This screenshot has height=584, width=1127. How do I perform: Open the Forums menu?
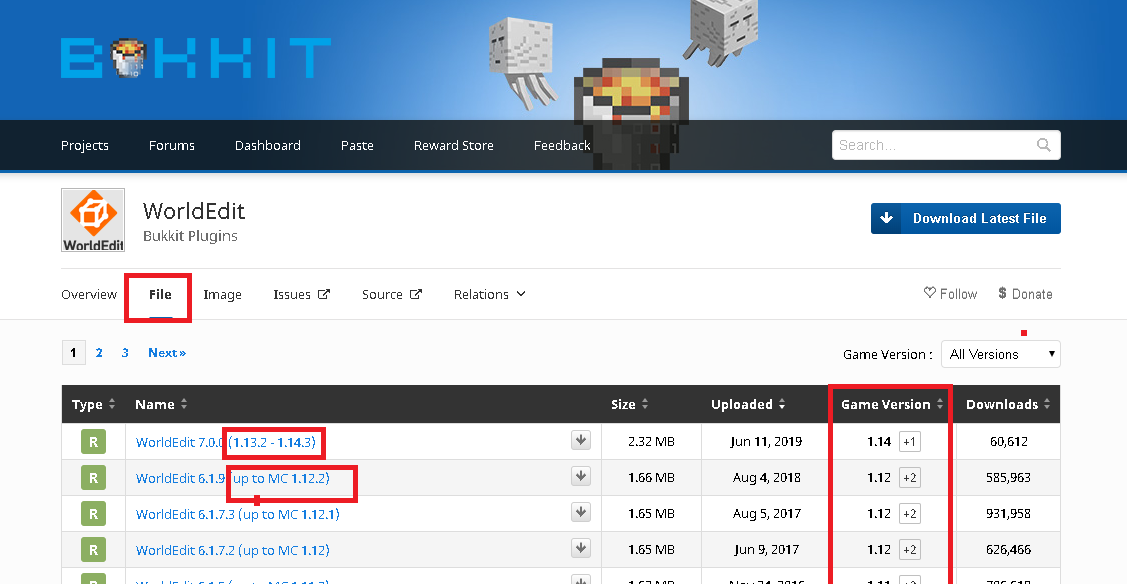click(x=172, y=145)
